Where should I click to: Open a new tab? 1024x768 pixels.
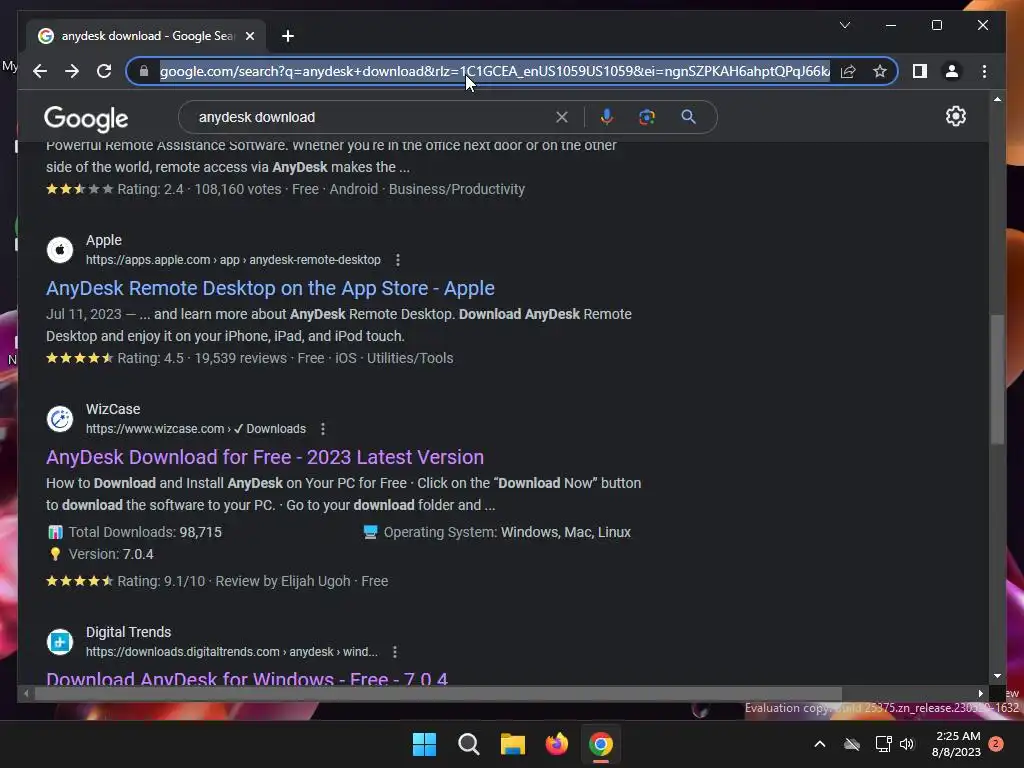point(288,36)
